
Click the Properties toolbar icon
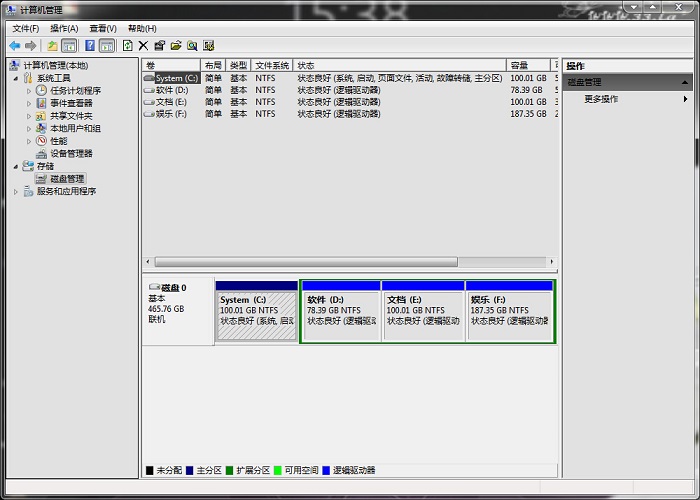[x=159, y=46]
